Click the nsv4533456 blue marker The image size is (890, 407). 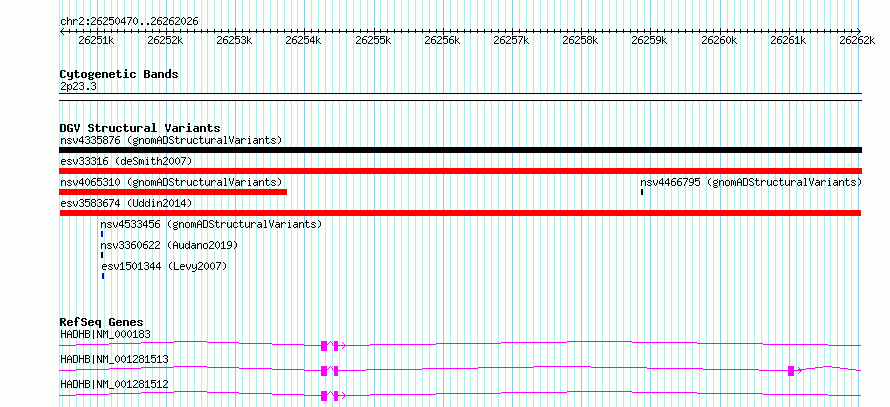[x=102, y=234]
